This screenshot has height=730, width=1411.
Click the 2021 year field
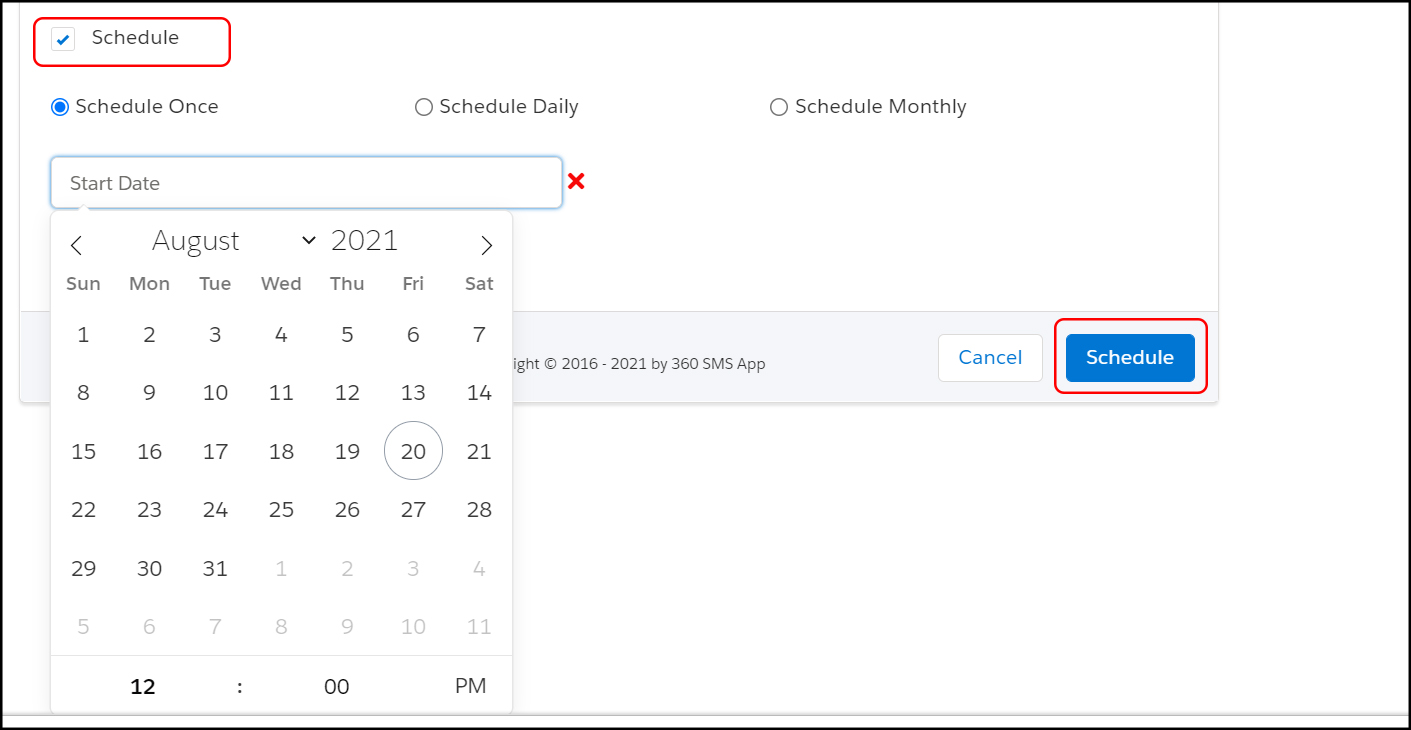click(x=365, y=241)
